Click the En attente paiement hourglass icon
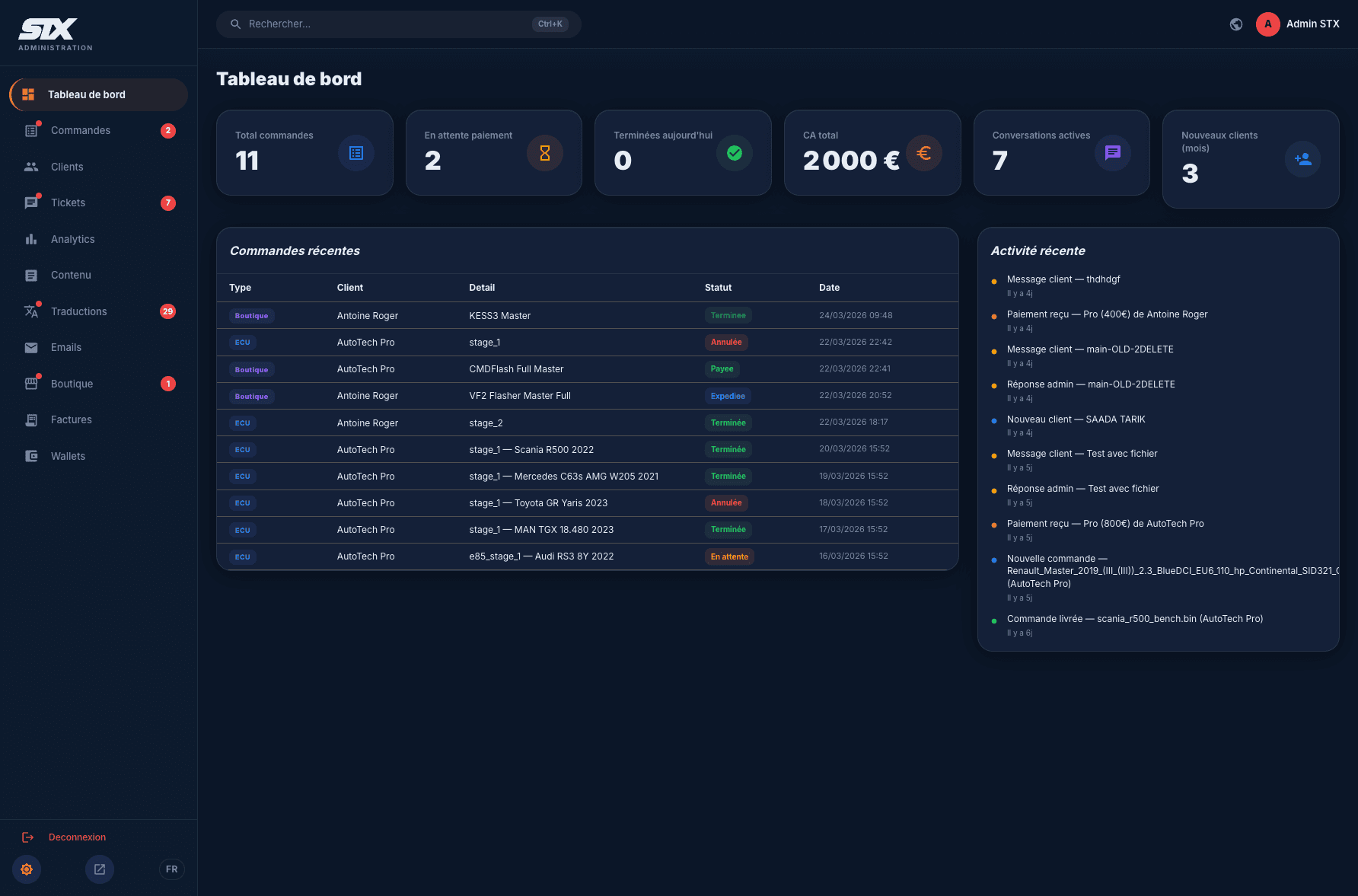The height and width of the screenshot is (896, 1358). [545, 153]
